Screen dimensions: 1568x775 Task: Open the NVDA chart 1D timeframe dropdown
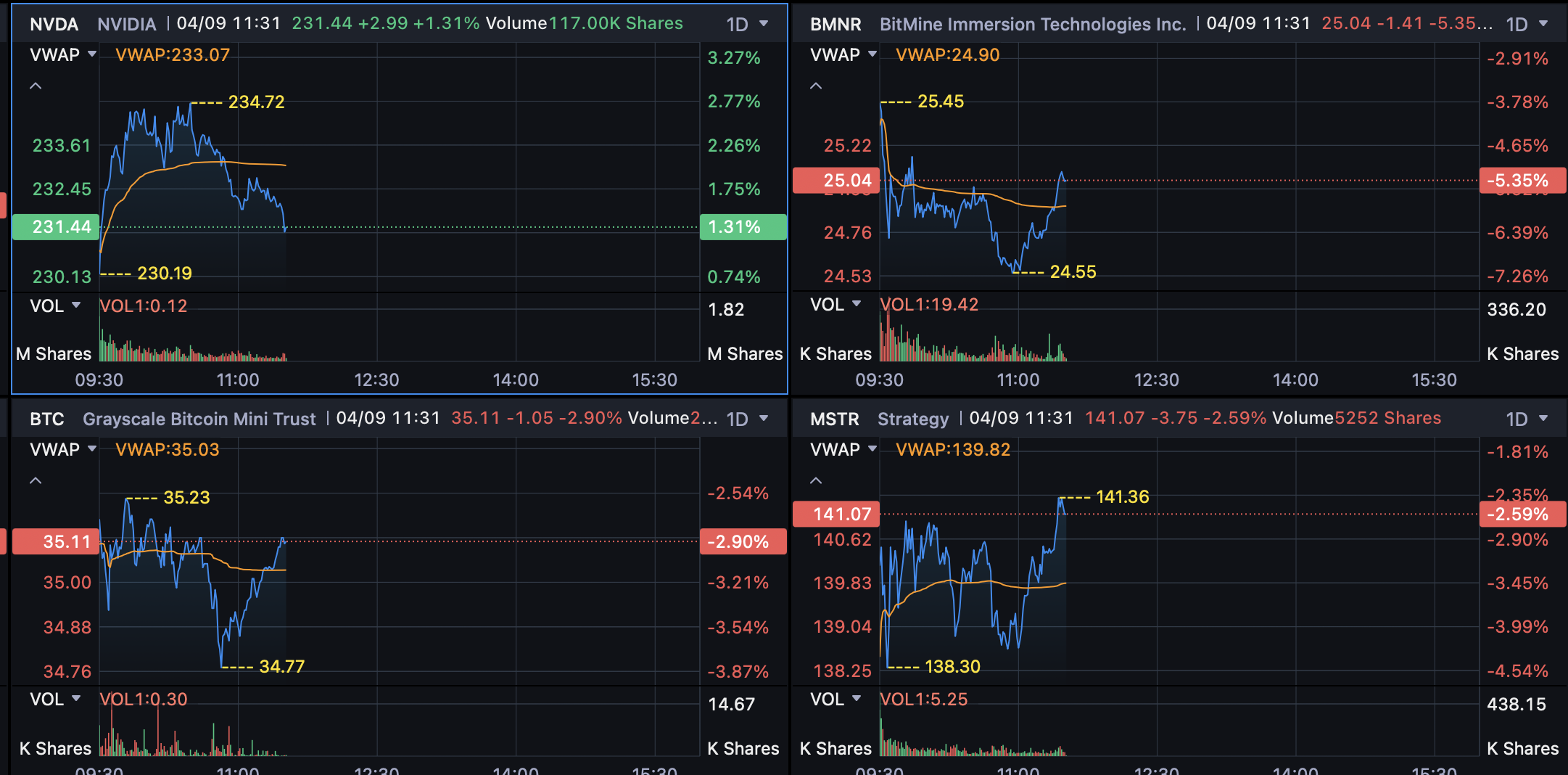[x=747, y=24]
